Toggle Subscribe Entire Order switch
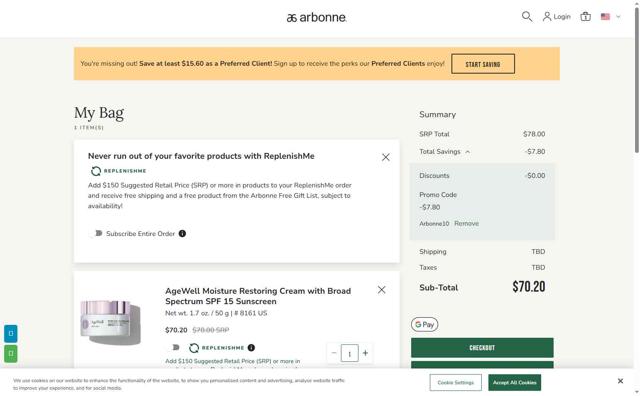This screenshot has height=396, width=640. tap(96, 234)
